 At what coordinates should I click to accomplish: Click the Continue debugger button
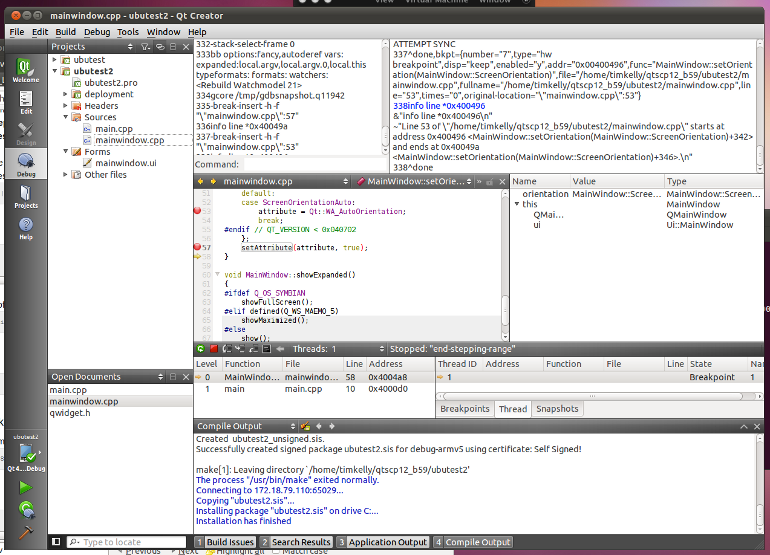(200, 349)
